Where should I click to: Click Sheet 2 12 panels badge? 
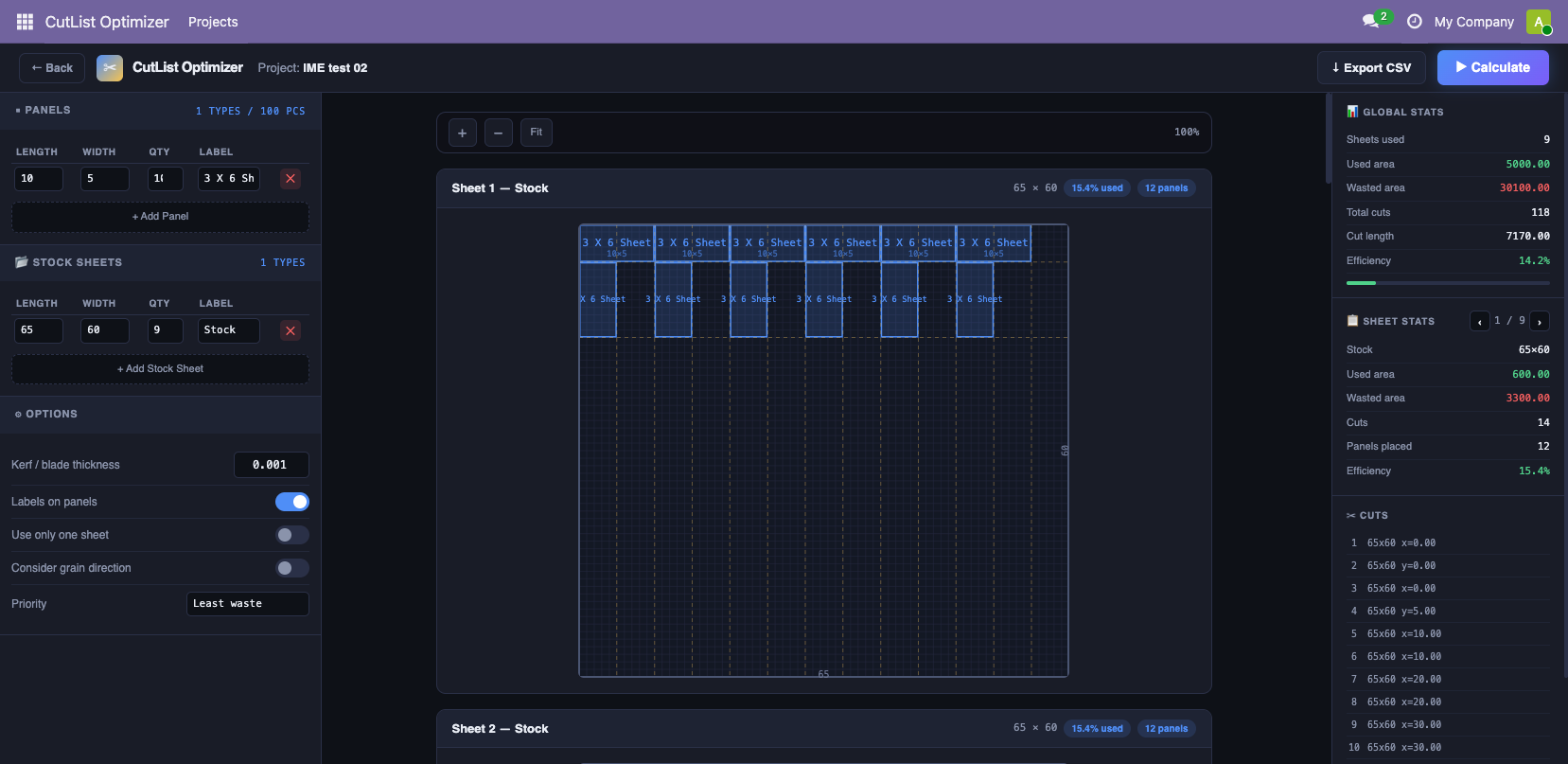[x=1166, y=729]
